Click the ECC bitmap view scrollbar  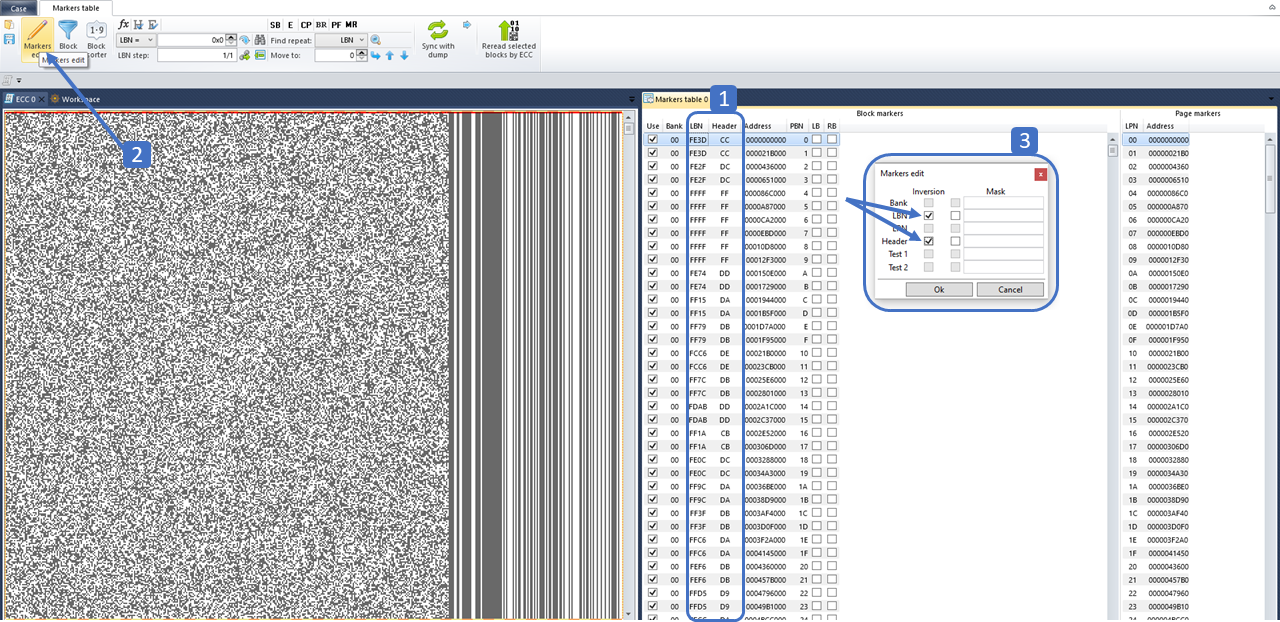628,365
